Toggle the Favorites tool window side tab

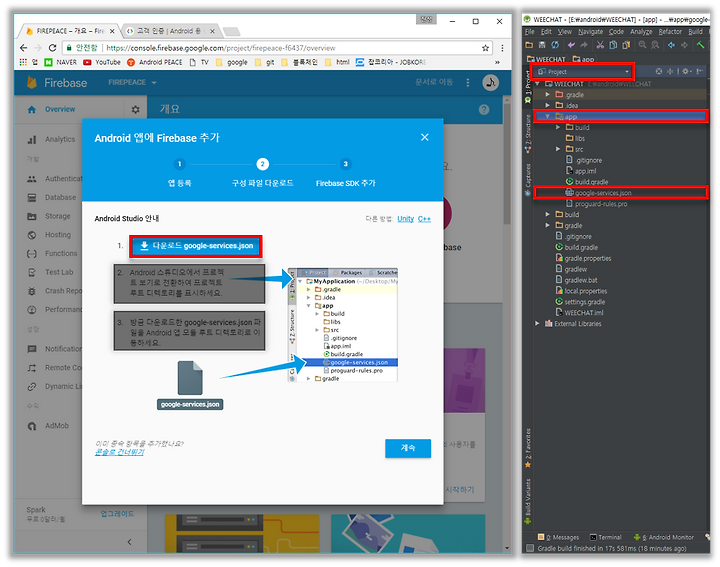coord(528,447)
